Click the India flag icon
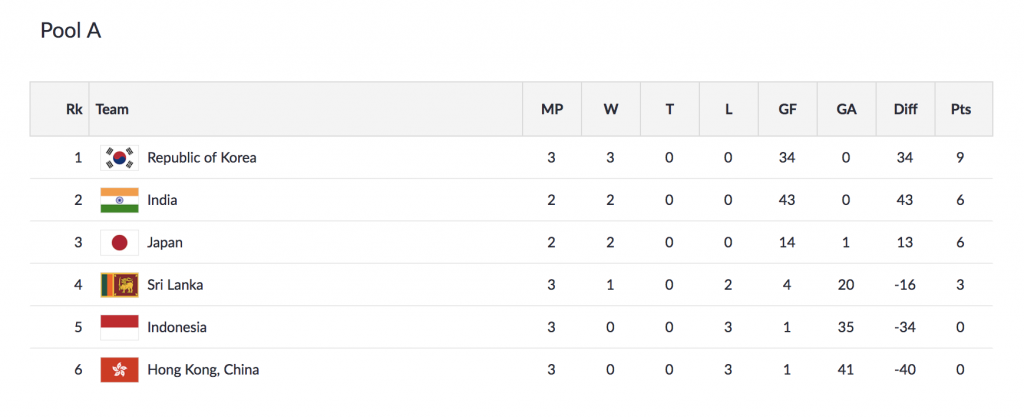The width and height of the screenshot is (1024, 417). click(119, 200)
